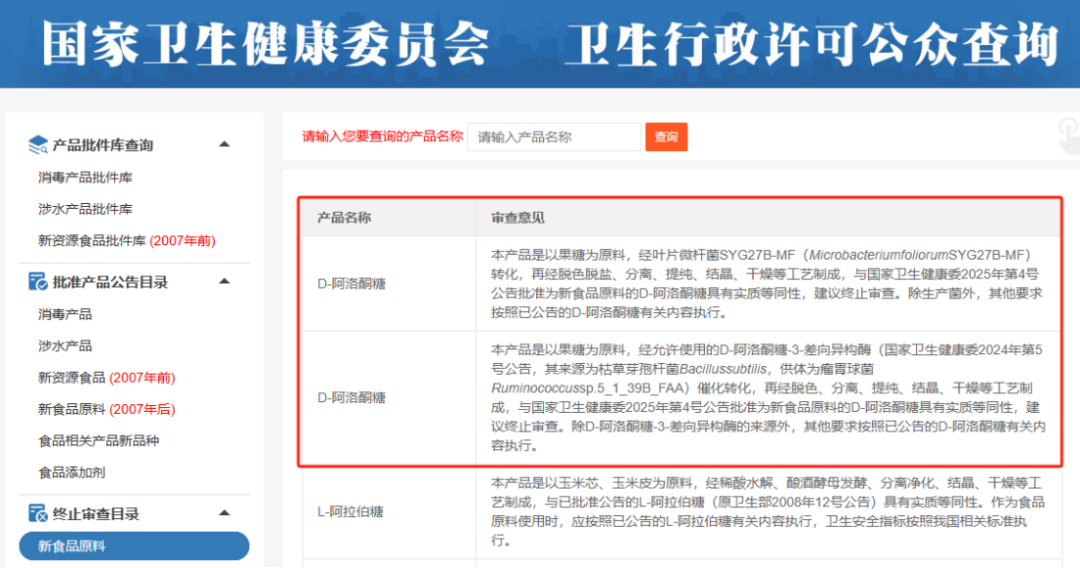Image resolution: width=1080 pixels, height=568 pixels.
Task: Open 消毒产品批件库 in the sidebar
Action: pos(85,177)
